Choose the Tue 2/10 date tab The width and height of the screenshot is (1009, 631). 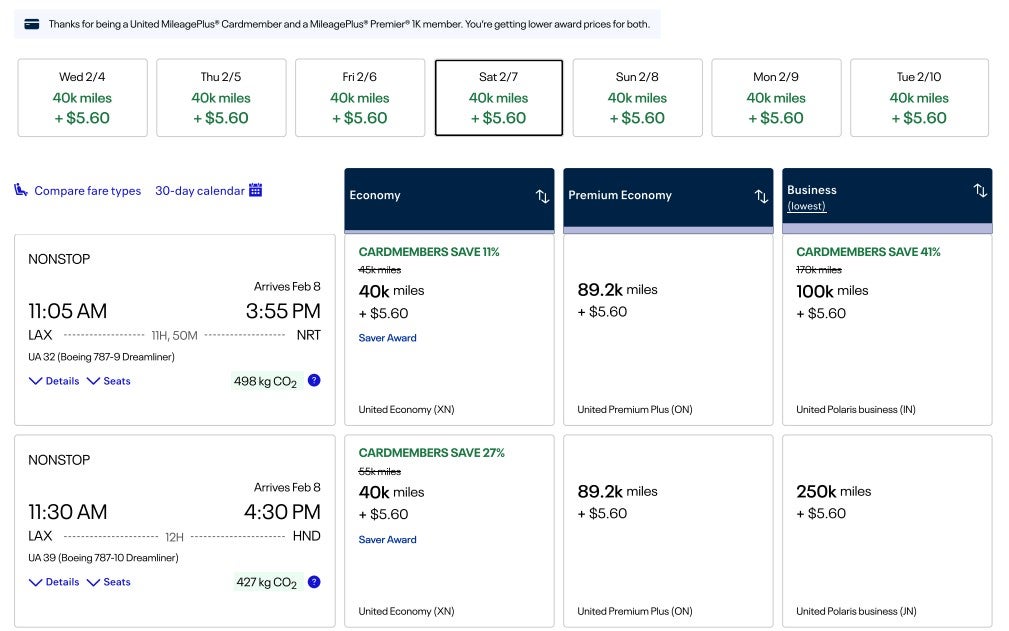click(919, 98)
